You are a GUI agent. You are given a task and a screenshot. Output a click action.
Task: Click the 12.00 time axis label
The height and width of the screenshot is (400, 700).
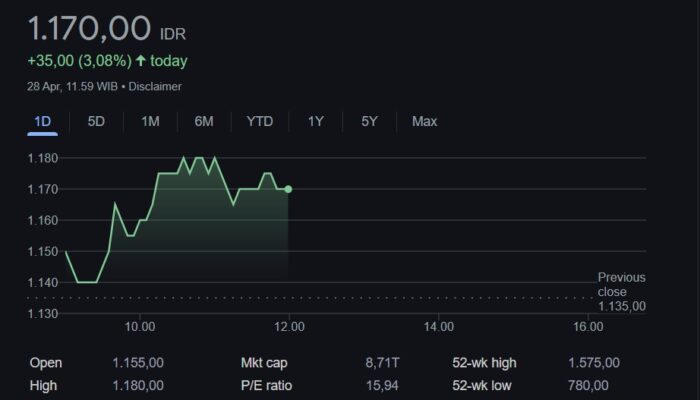[x=289, y=327]
